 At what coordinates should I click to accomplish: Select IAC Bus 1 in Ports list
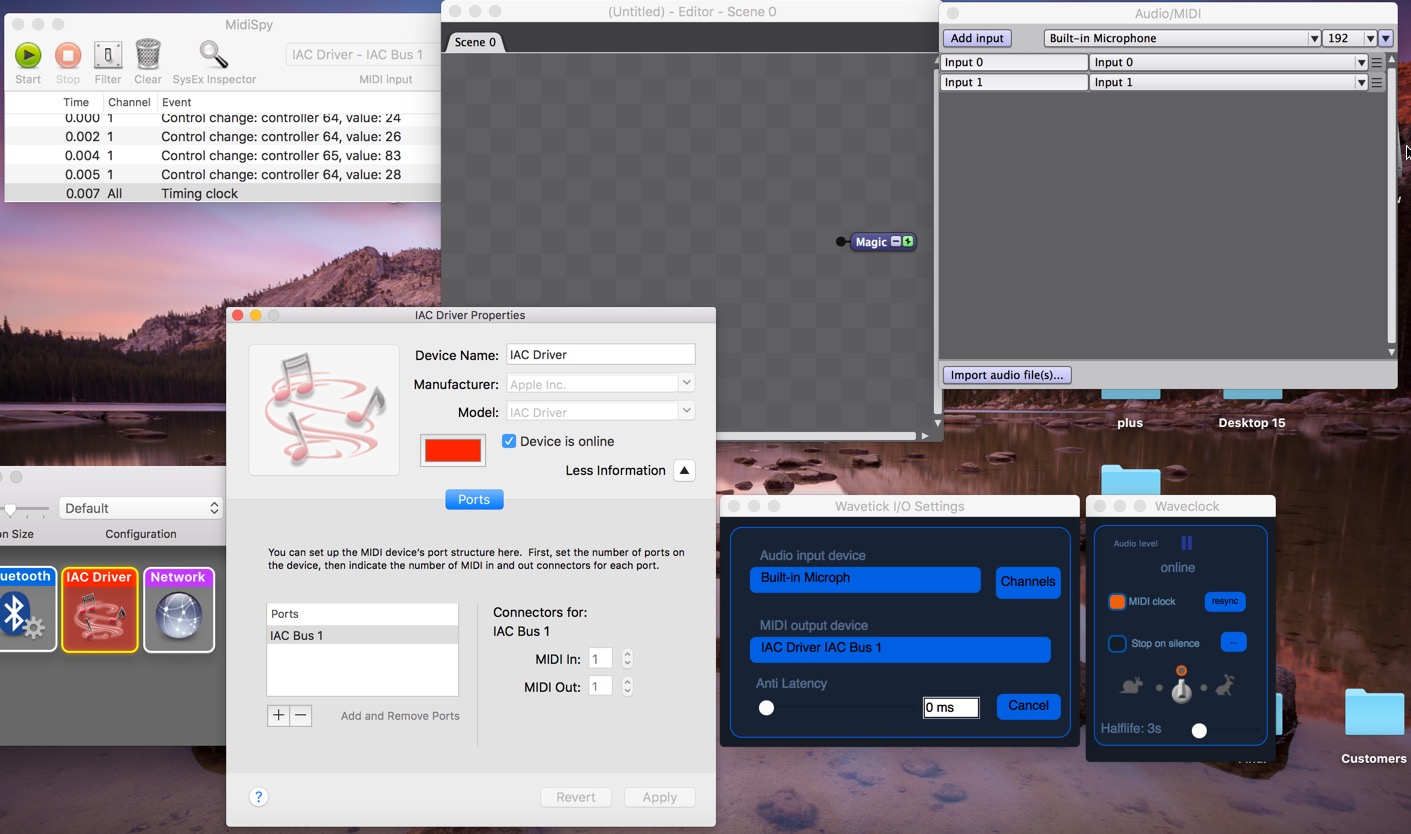coord(362,635)
